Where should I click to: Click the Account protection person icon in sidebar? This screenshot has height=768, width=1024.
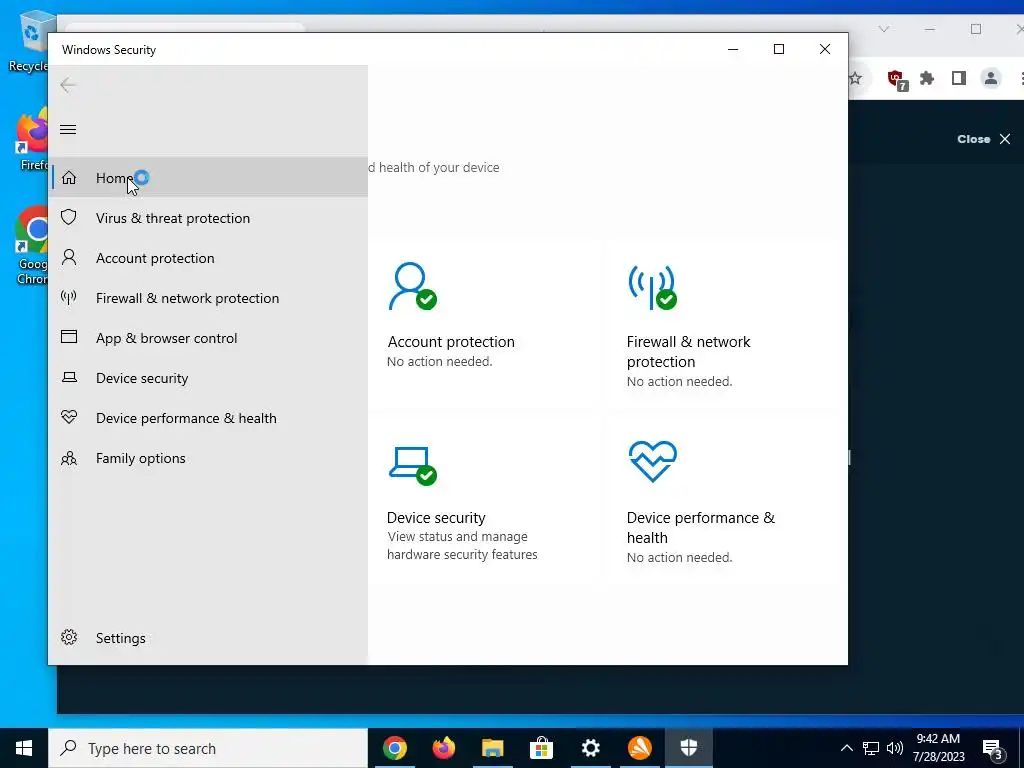pyautogui.click(x=69, y=257)
